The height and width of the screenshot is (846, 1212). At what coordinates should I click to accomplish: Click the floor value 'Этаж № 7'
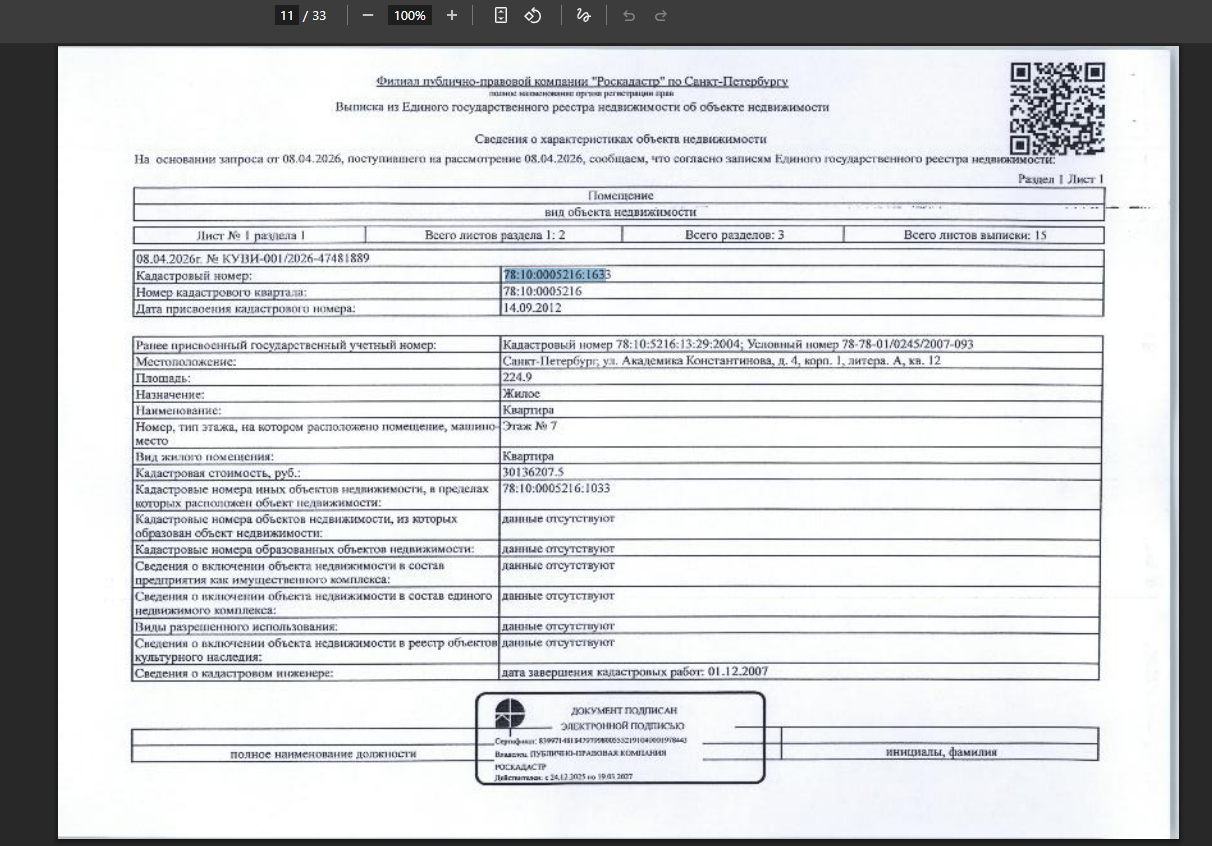tap(529, 426)
